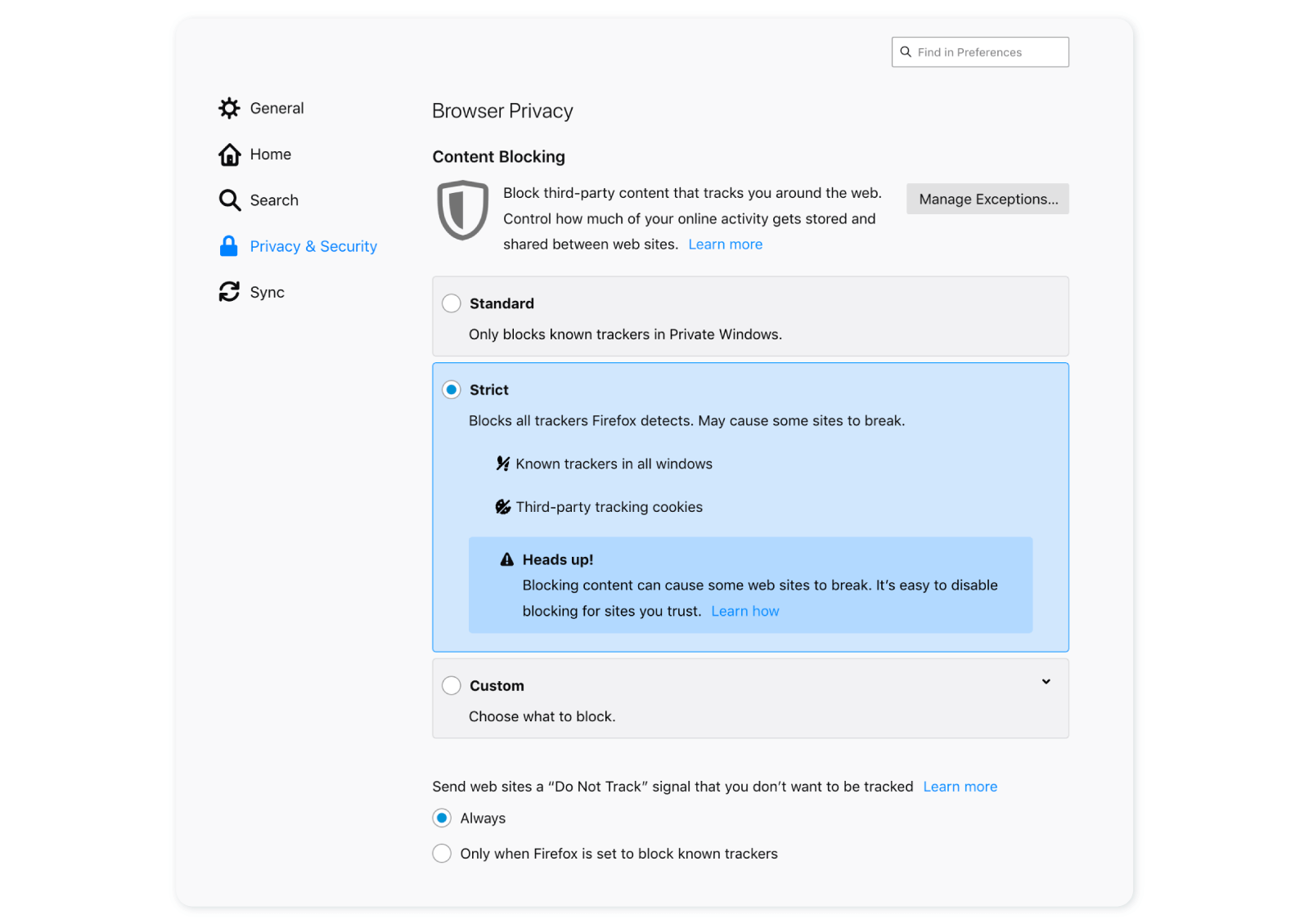This screenshot has height=924, width=1309.
Task: Select the Standard content blocking option
Action: coord(452,303)
